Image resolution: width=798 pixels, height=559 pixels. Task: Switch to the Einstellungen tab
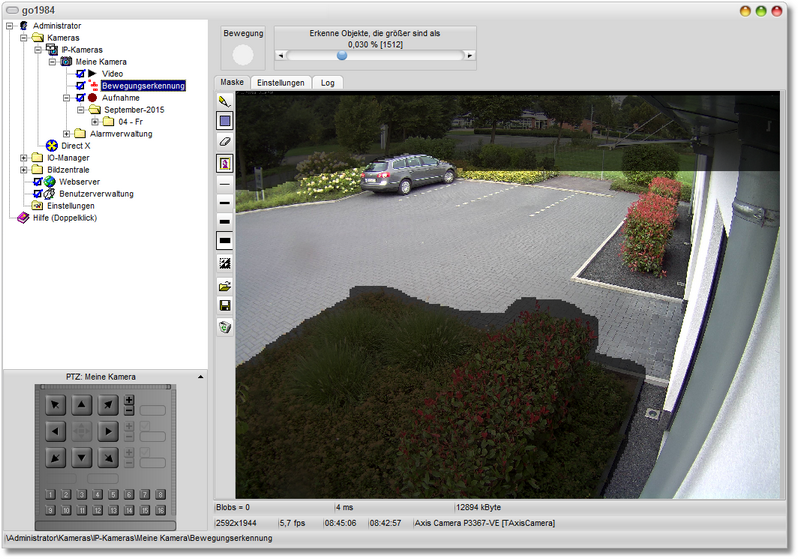pyautogui.click(x=280, y=83)
